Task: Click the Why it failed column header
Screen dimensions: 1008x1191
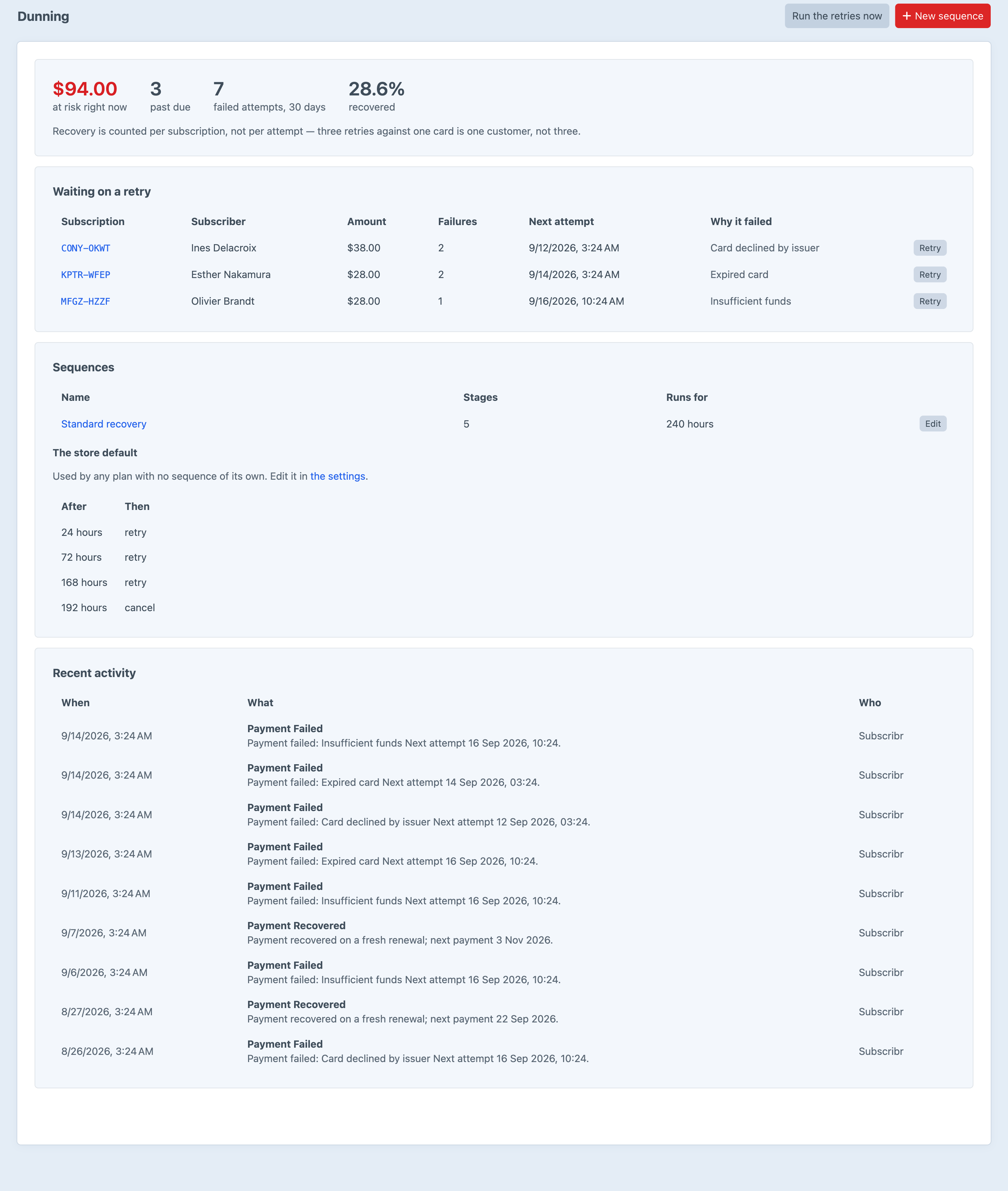Action: (741, 222)
